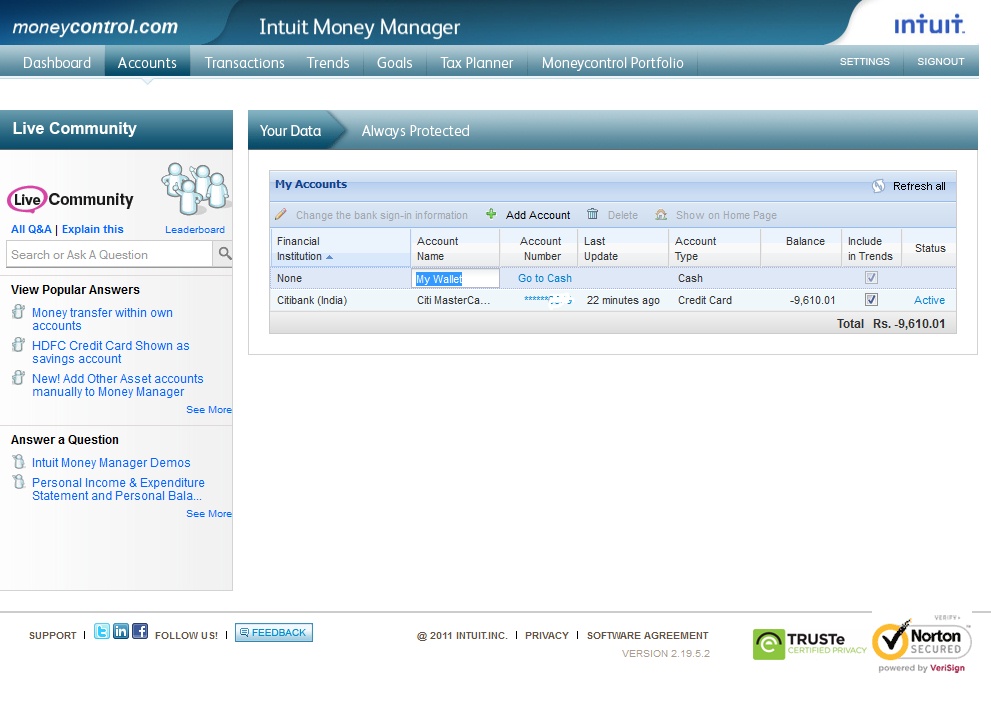
Task: Open the All Q&A link
Action: 31,229
